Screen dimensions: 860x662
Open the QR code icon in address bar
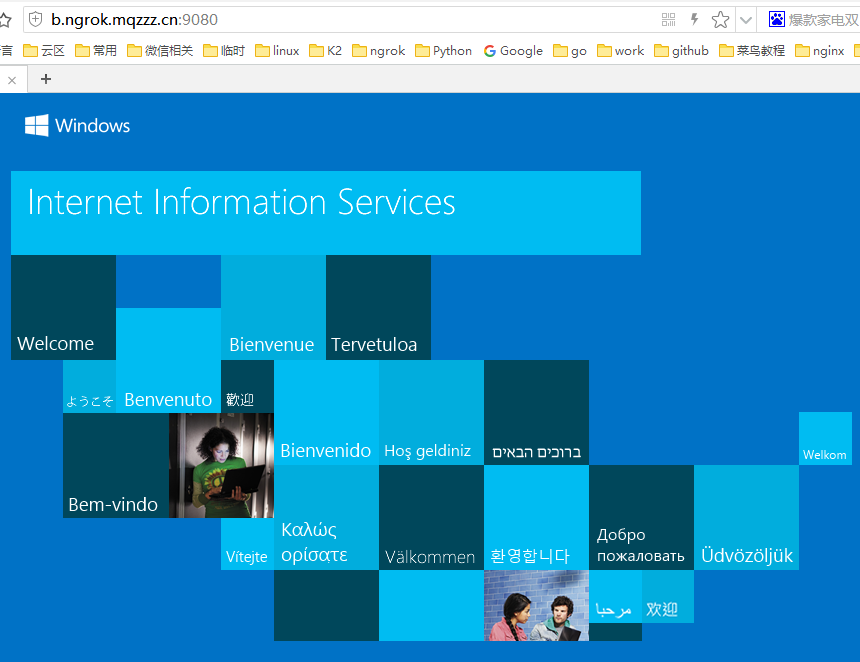[669, 20]
